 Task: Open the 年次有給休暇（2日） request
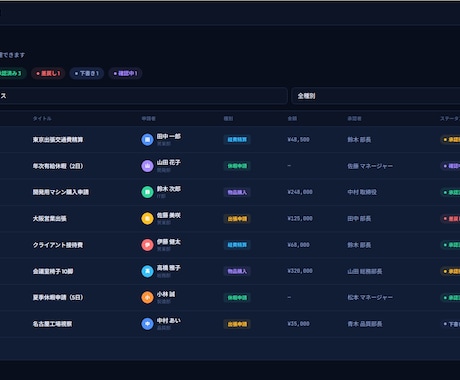coord(58,166)
